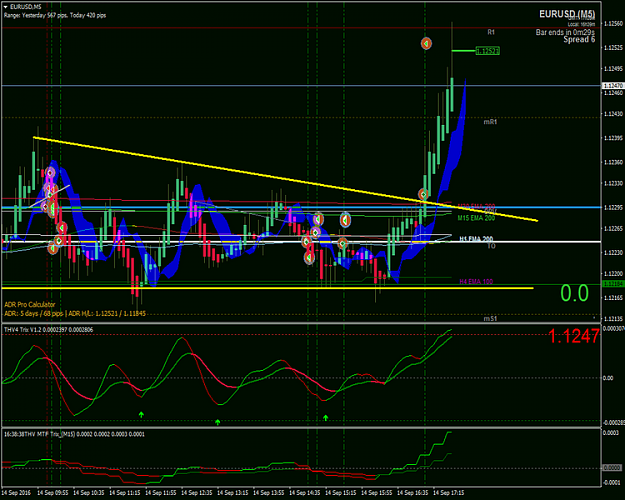This screenshot has width=625, height=500.
Task: Select the H1 EMA 200 label
Action: coord(476,239)
